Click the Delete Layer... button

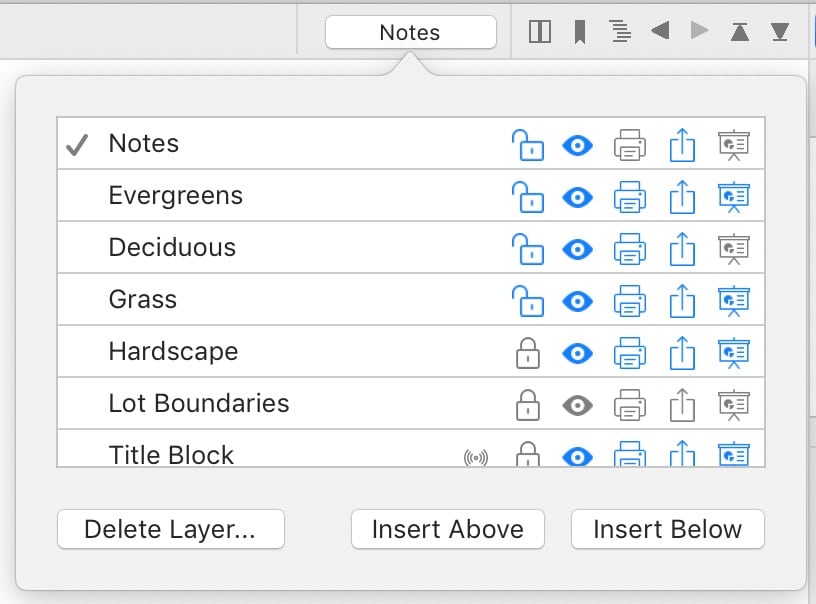(x=170, y=529)
